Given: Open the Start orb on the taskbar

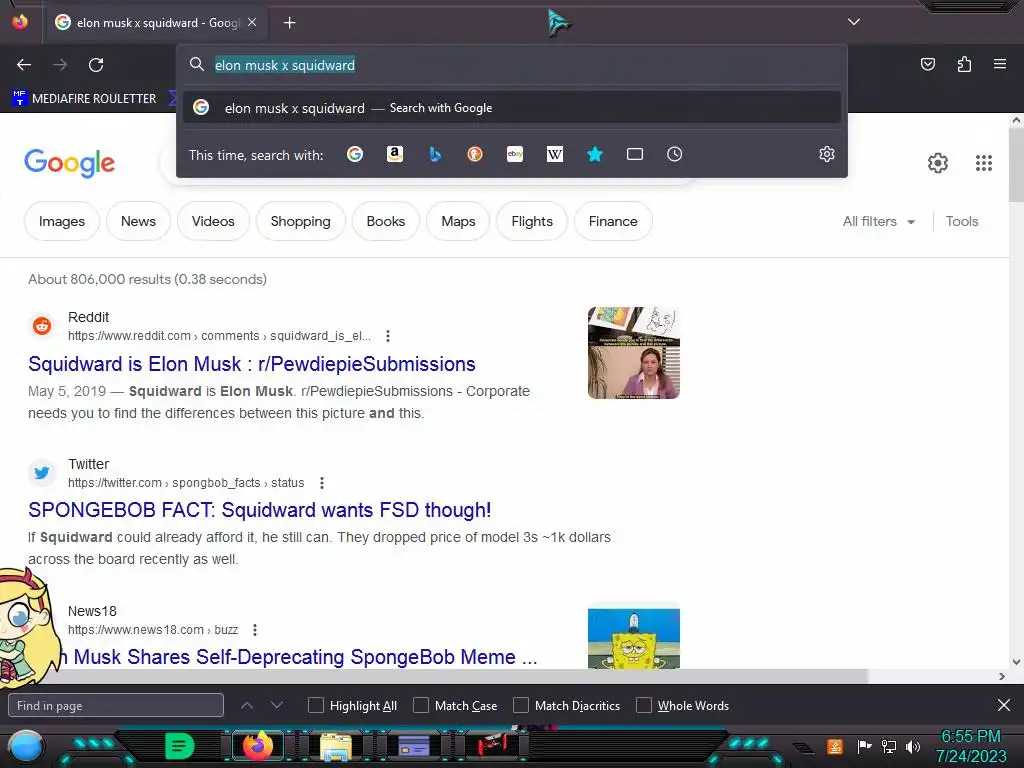Looking at the screenshot, I should tap(25, 747).
